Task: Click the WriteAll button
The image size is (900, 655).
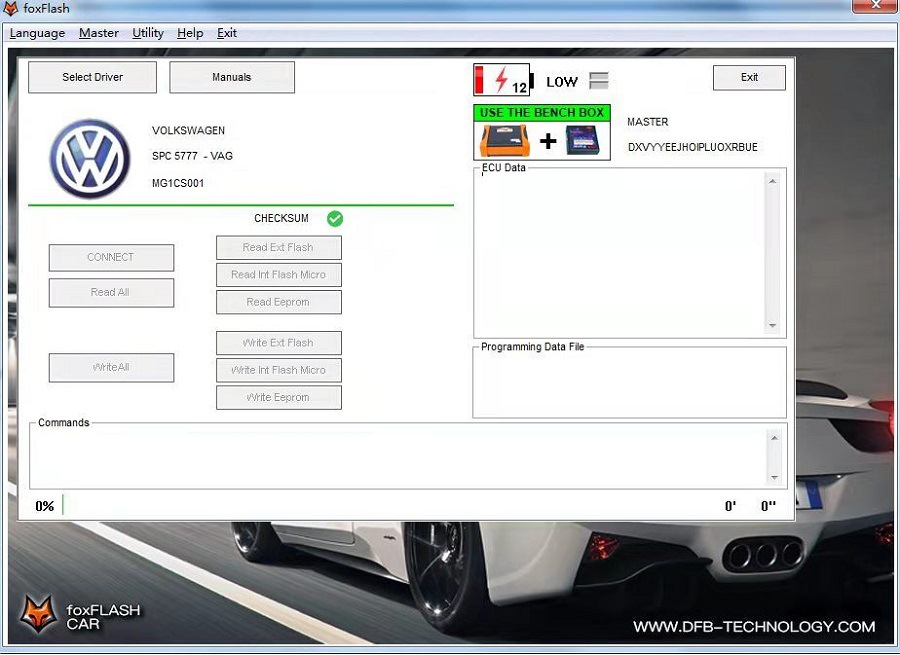Action: click(x=111, y=367)
